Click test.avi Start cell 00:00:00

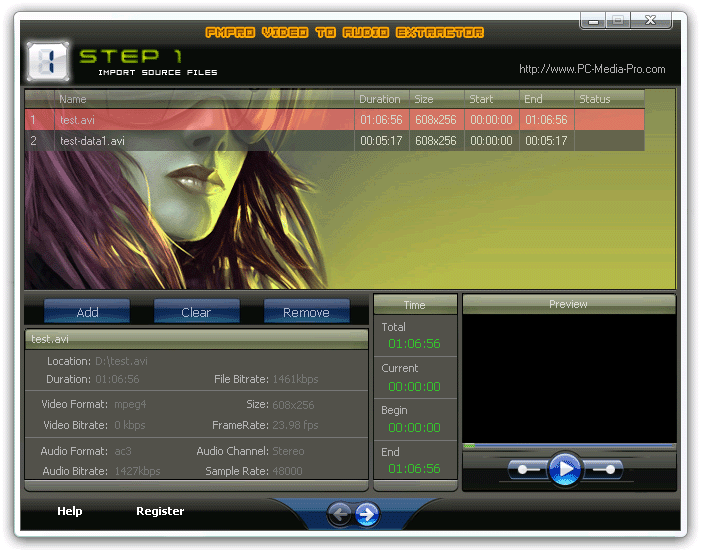(492, 120)
